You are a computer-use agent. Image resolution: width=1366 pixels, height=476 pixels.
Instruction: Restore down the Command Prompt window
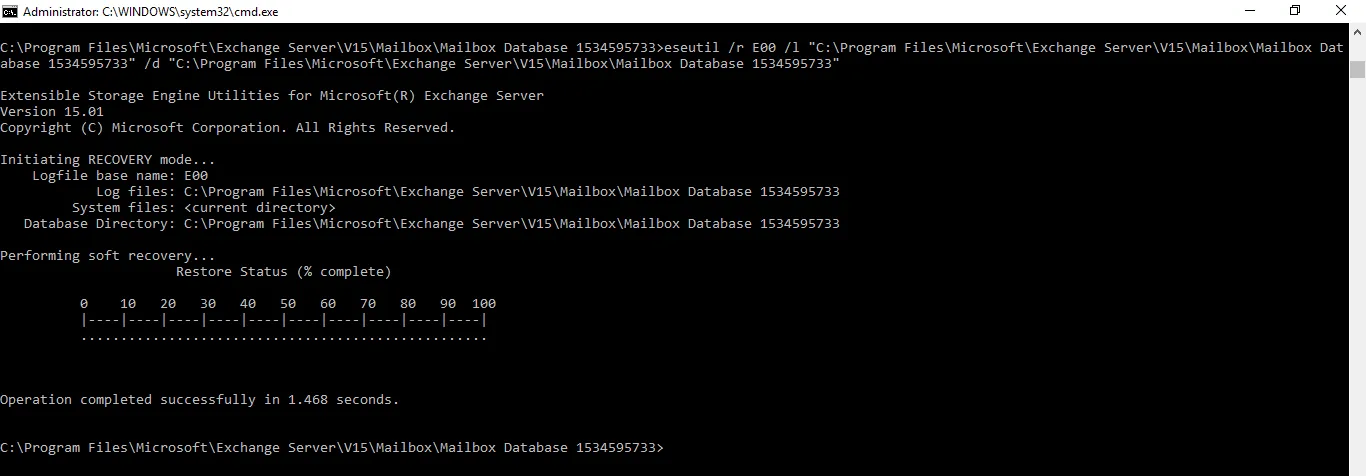click(1295, 11)
